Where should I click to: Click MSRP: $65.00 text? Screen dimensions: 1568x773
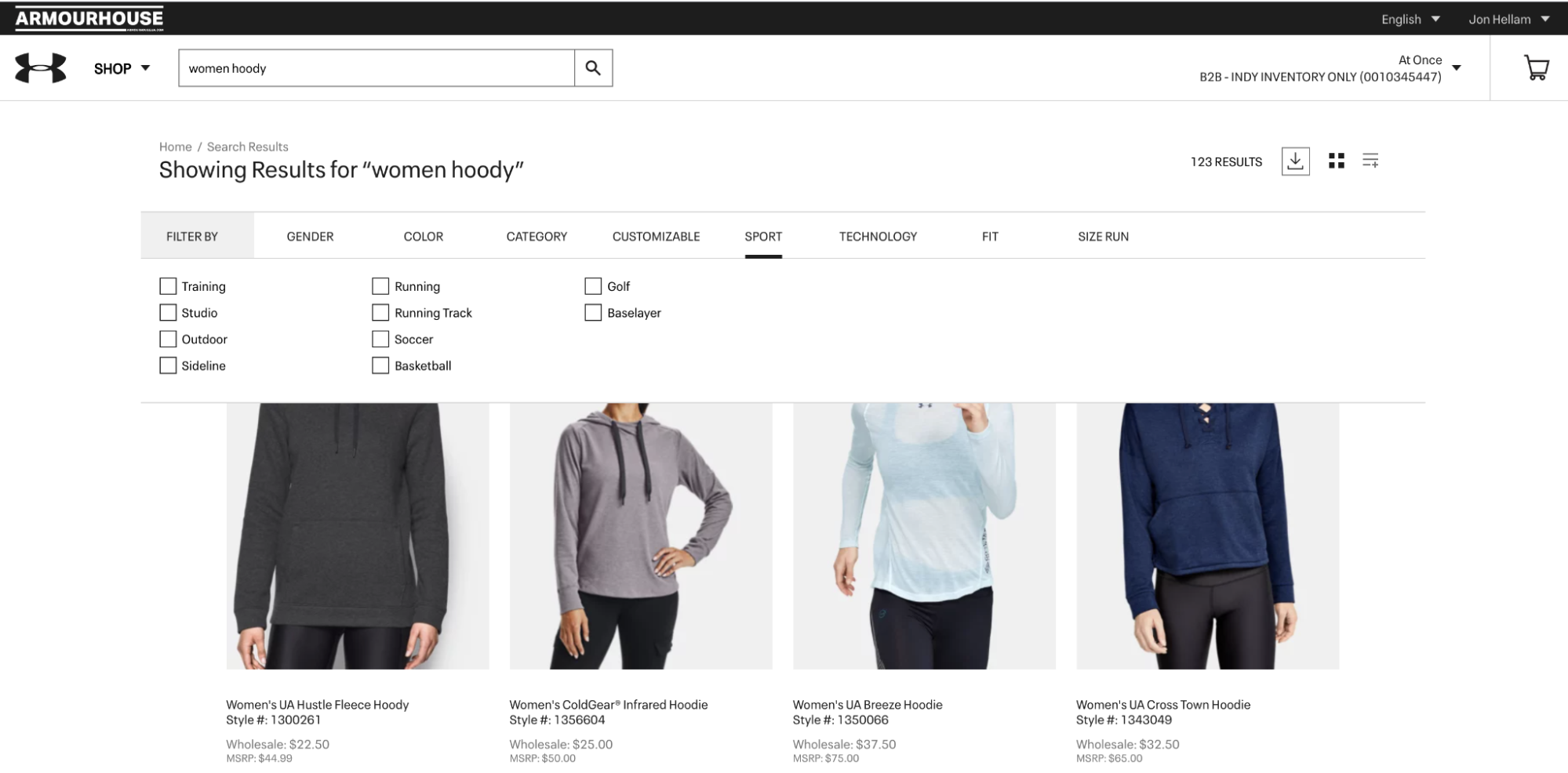click(1109, 759)
